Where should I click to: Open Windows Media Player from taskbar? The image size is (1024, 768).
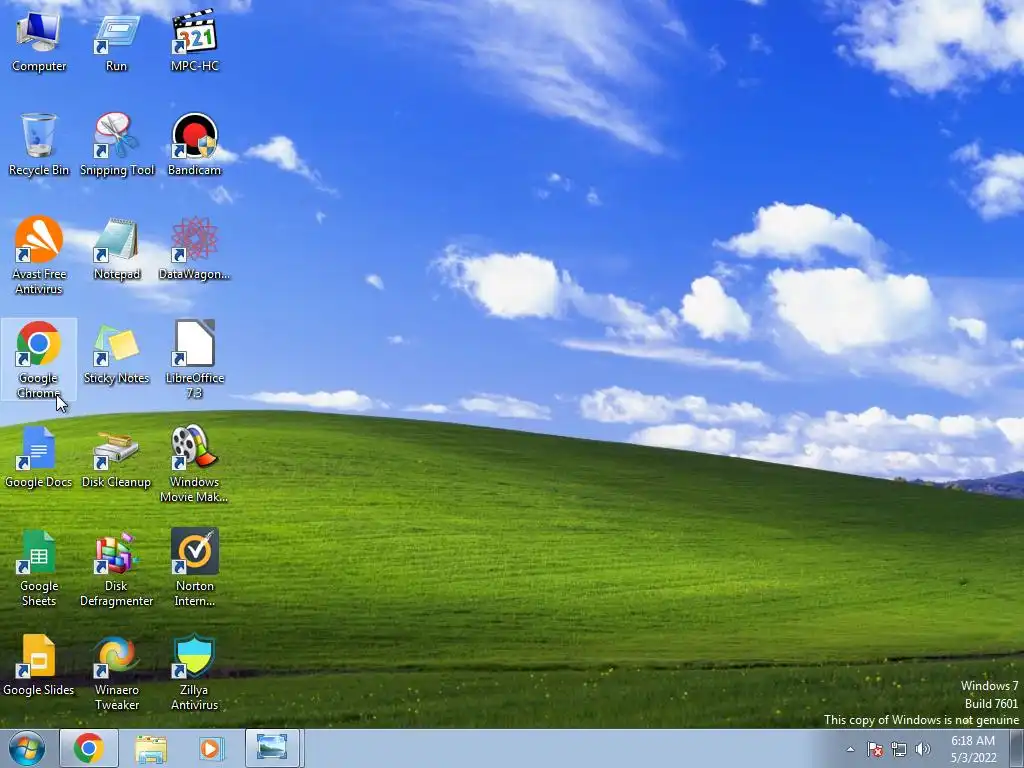[x=211, y=748]
